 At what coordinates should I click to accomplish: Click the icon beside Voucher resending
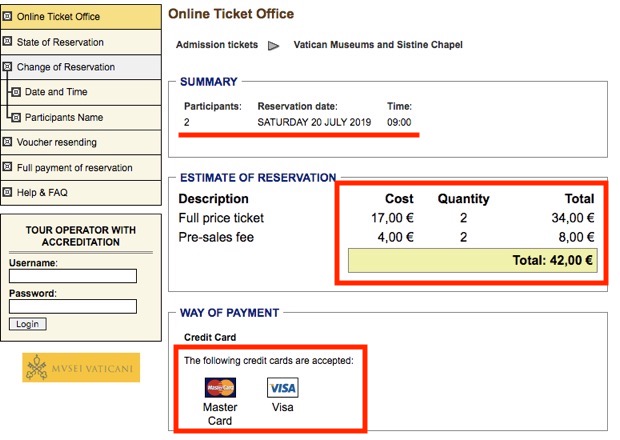pyautogui.click(x=8, y=142)
